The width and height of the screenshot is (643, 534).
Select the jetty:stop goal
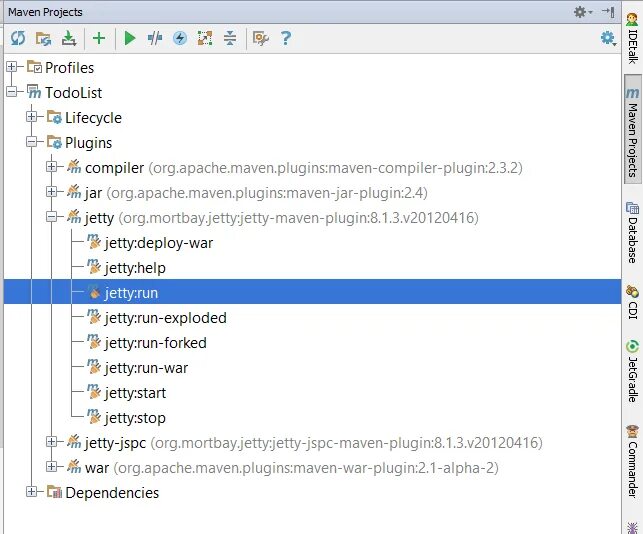(x=135, y=418)
